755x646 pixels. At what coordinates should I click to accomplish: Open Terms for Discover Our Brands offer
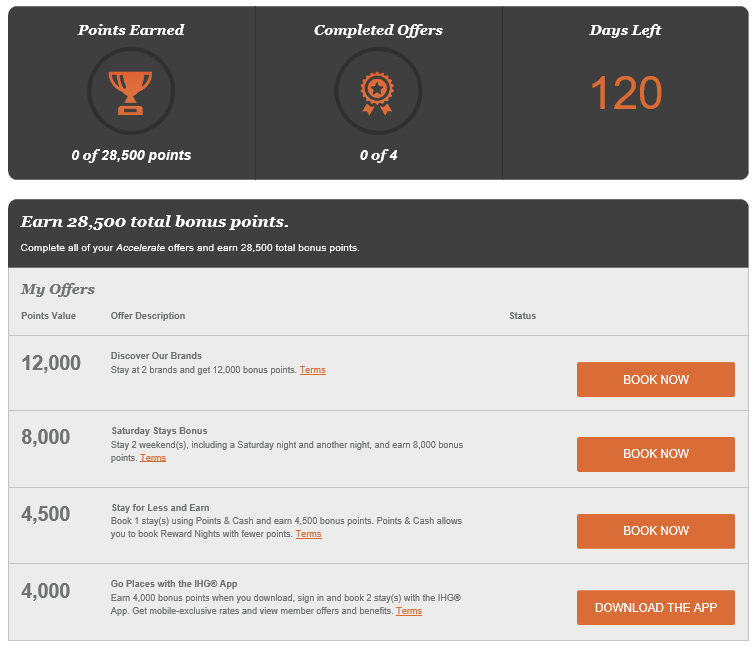click(x=312, y=371)
